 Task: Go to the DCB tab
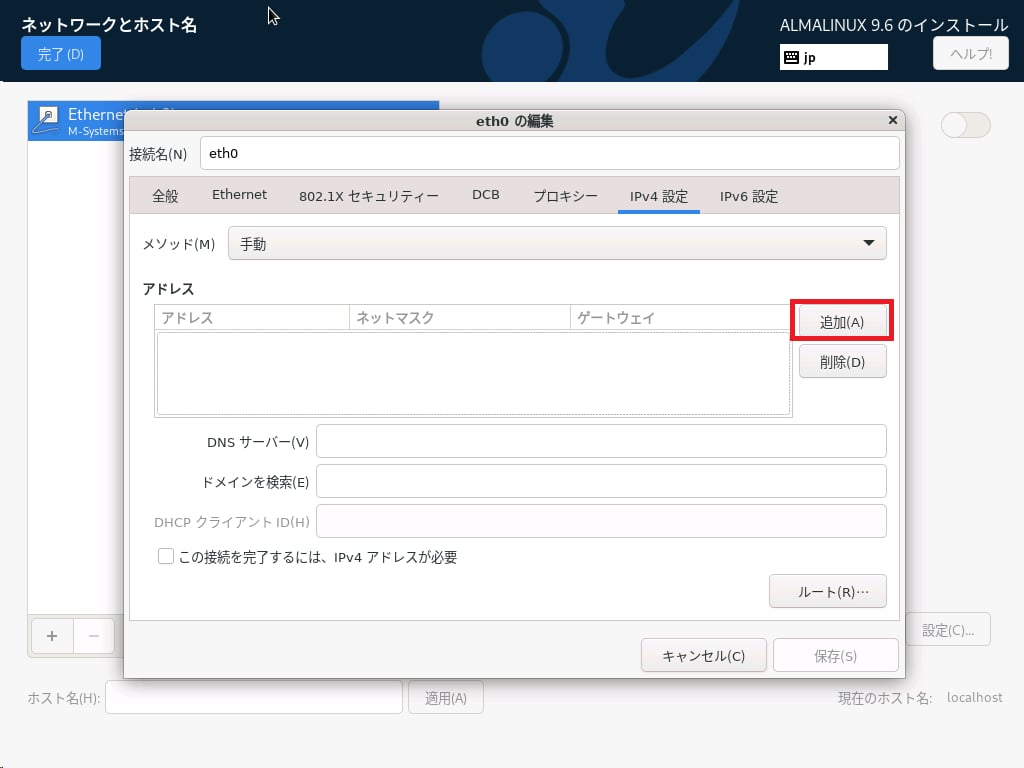(485, 195)
